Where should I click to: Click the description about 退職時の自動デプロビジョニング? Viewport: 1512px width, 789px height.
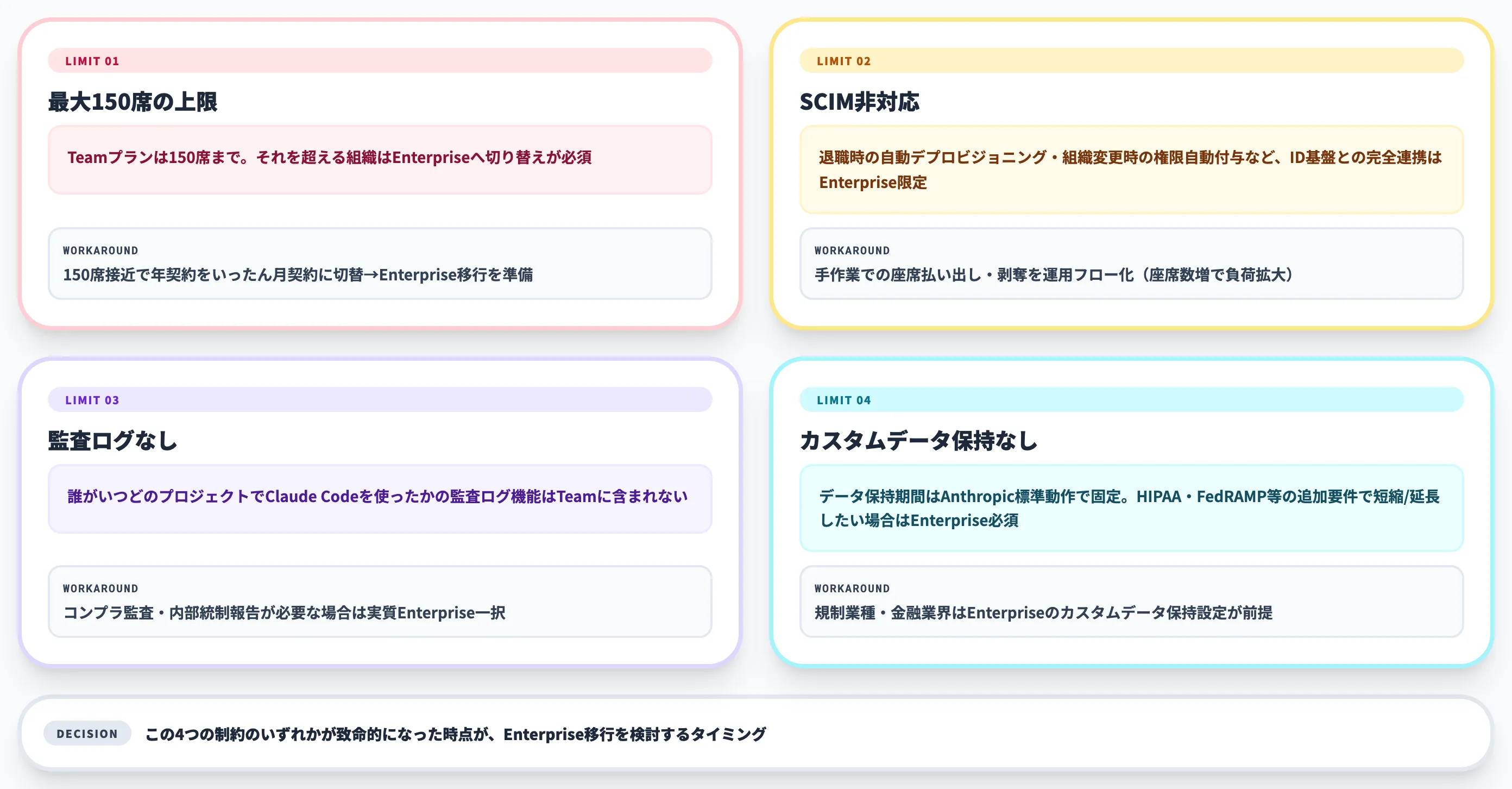tap(1130, 170)
